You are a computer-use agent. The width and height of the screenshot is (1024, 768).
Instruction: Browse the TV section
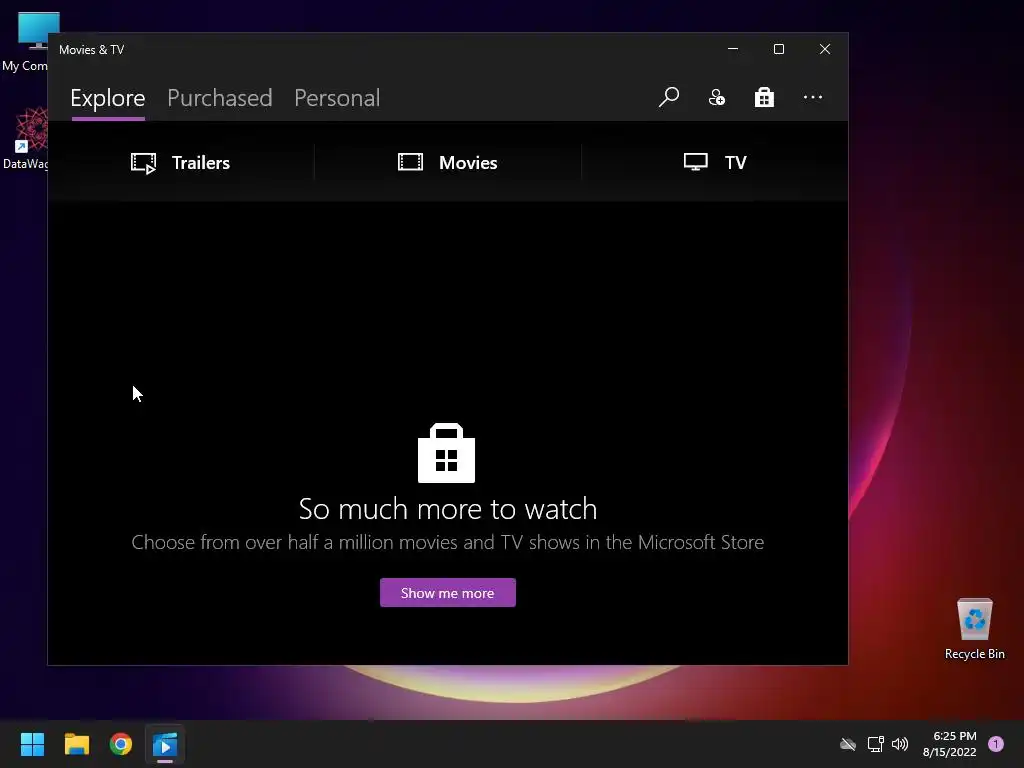tap(715, 163)
